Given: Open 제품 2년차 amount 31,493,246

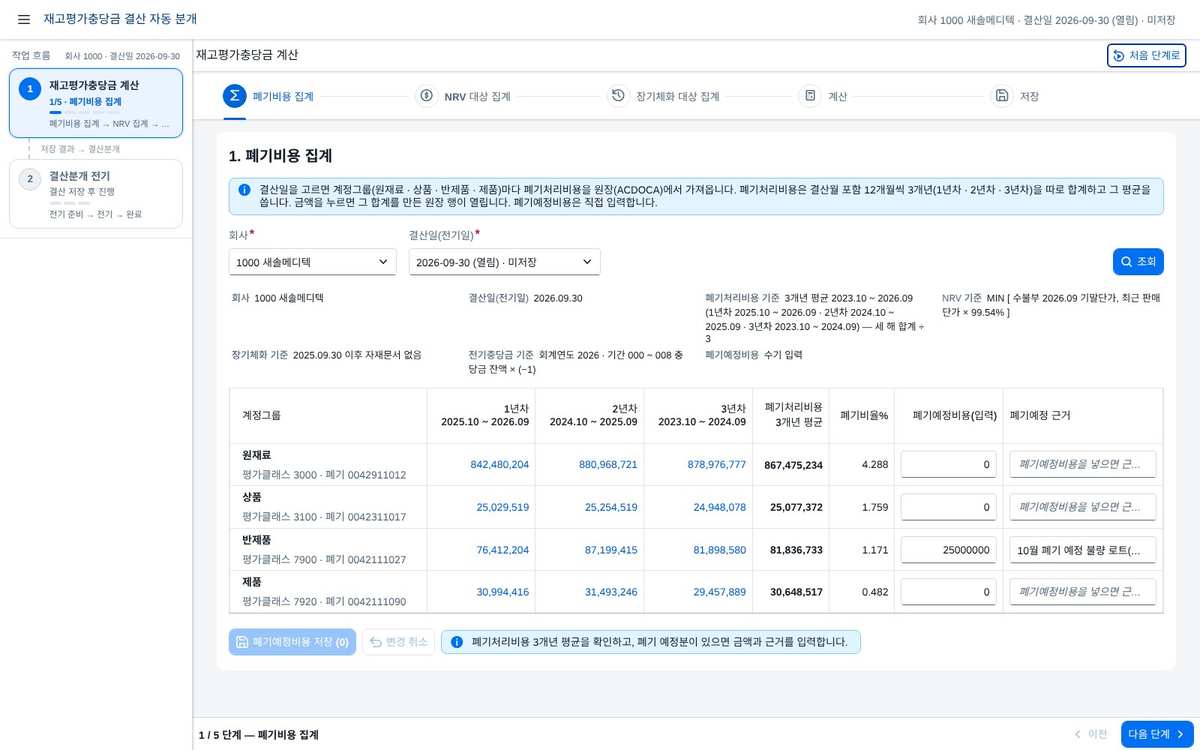Looking at the screenshot, I should coord(611,592).
